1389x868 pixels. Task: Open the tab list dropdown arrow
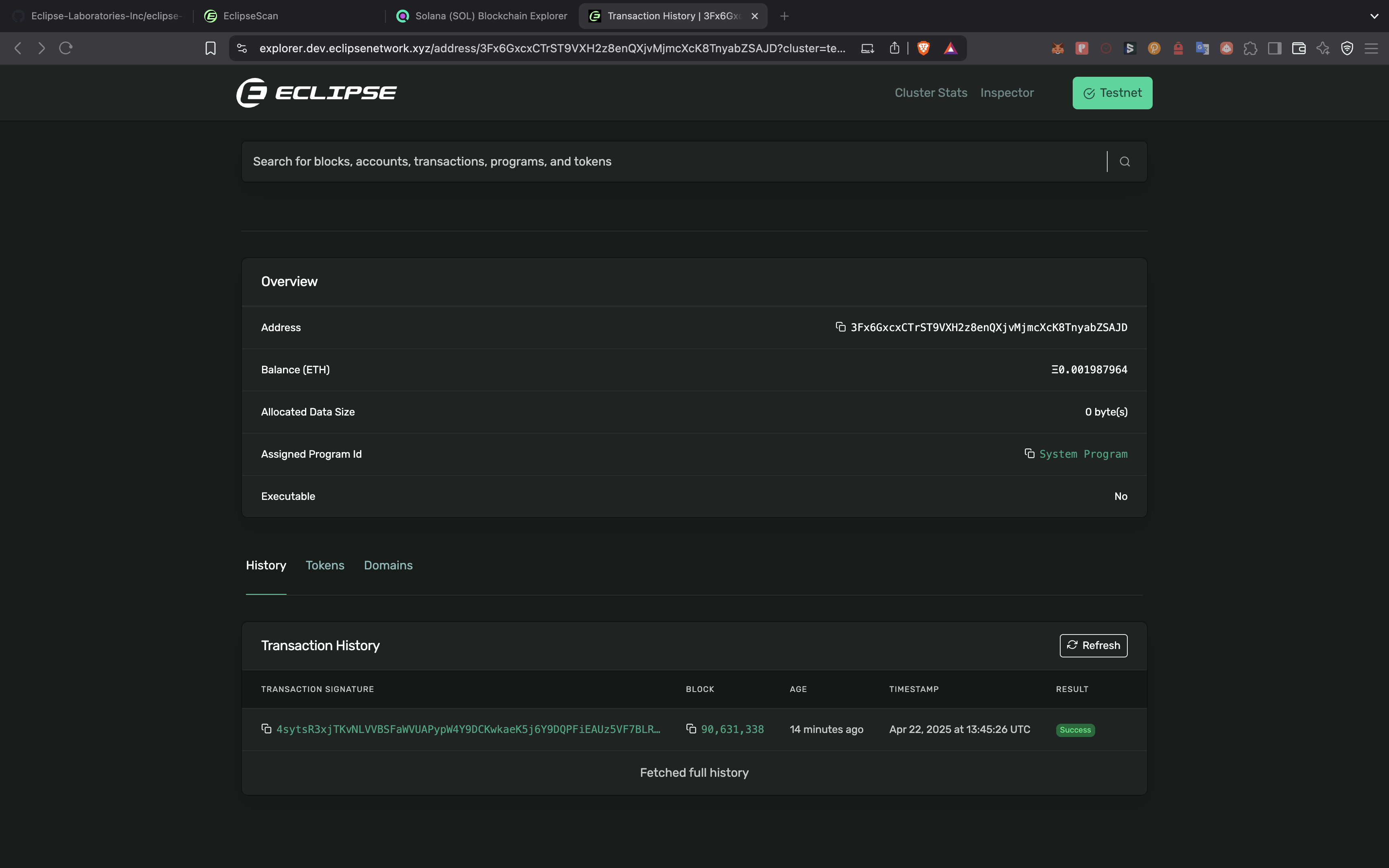(1374, 16)
